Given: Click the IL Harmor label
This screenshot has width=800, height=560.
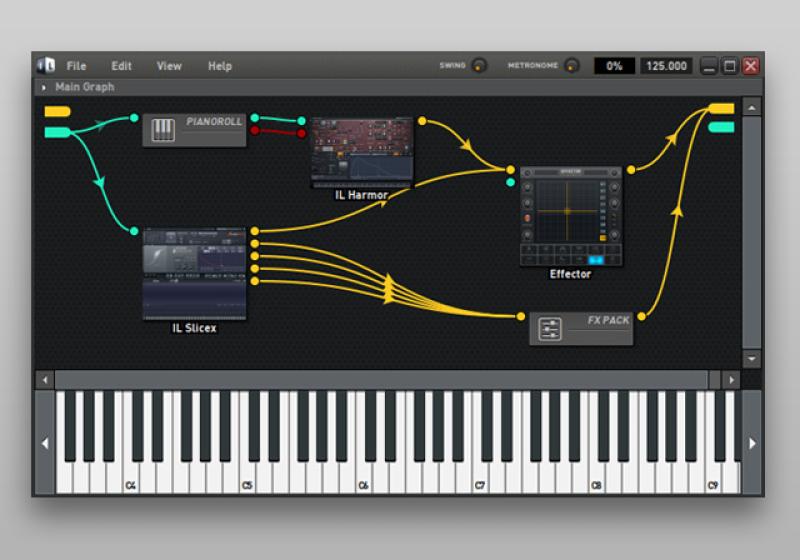Looking at the screenshot, I should (x=361, y=195).
